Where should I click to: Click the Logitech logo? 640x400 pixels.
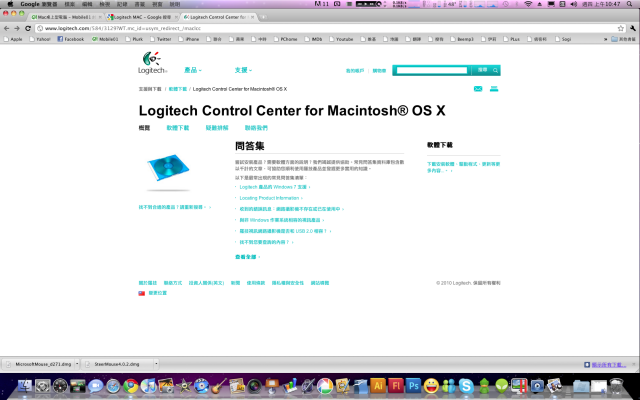152,63
